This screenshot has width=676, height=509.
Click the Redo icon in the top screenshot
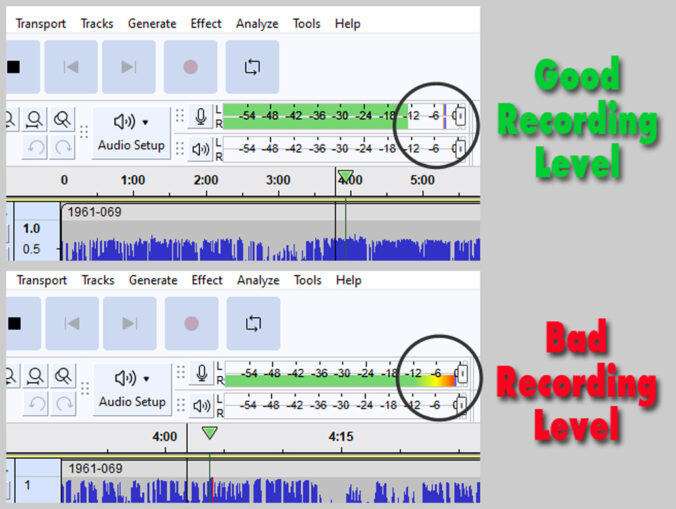[x=63, y=147]
